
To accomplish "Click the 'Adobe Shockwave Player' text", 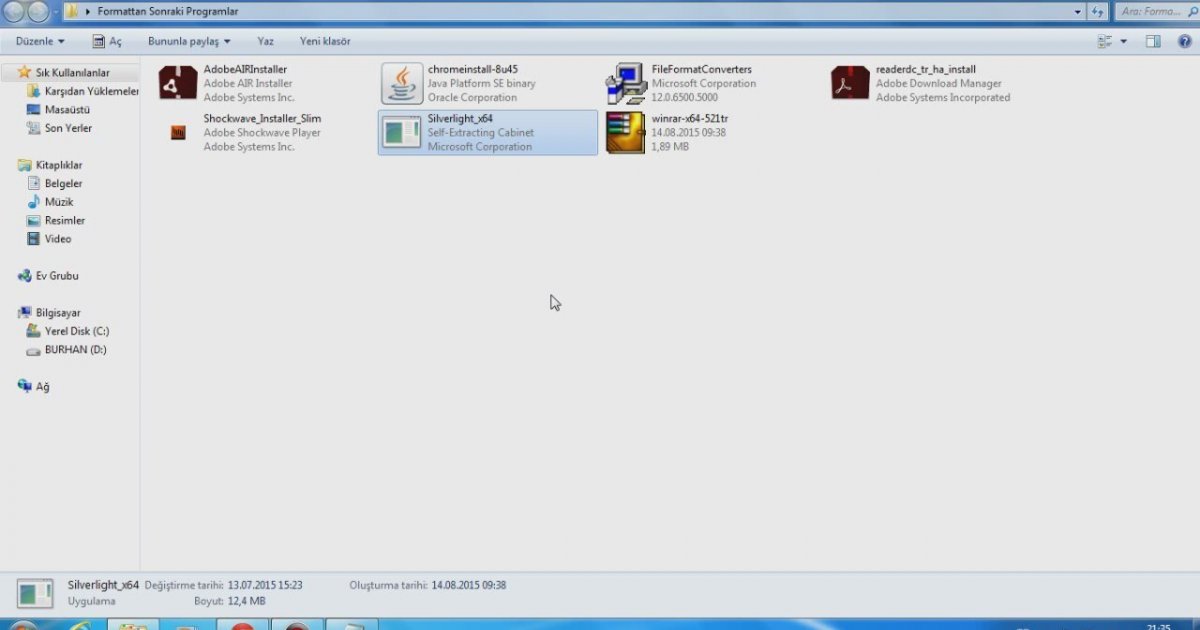I will point(262,133).
